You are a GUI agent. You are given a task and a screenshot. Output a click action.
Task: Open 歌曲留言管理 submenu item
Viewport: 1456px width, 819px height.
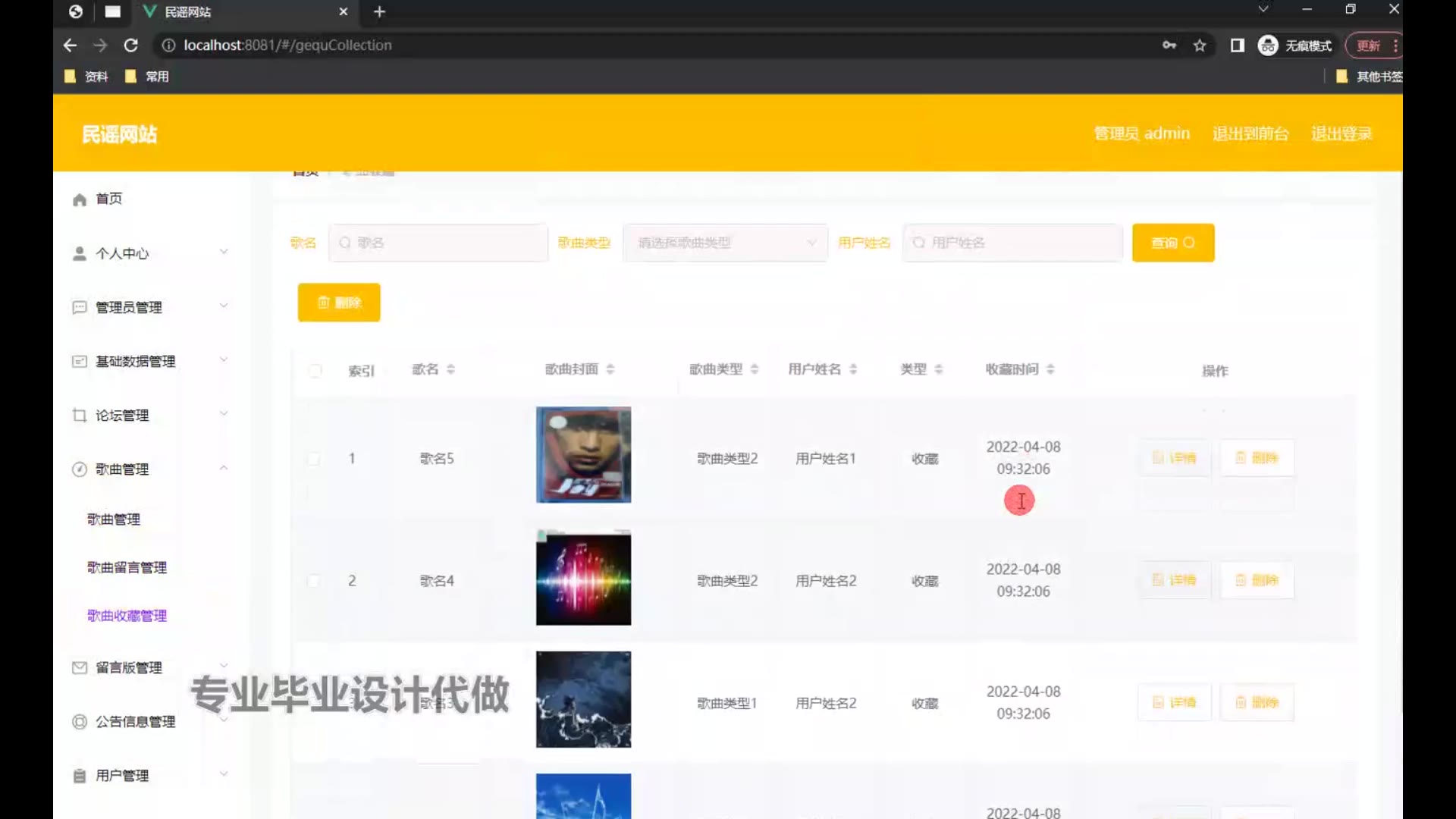click(127, 567)
